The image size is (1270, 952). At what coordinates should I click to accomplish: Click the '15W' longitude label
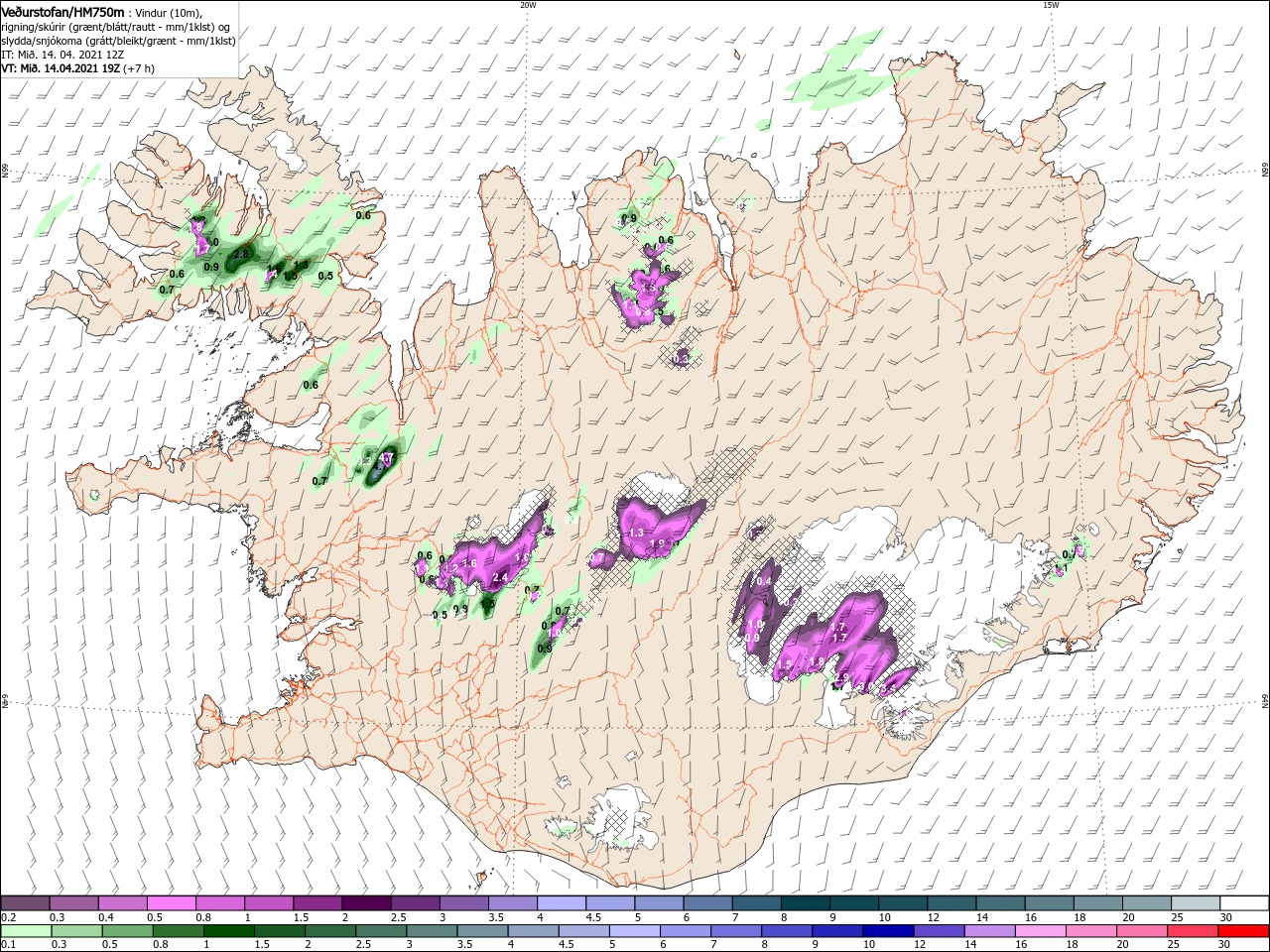pos(1051,5)
